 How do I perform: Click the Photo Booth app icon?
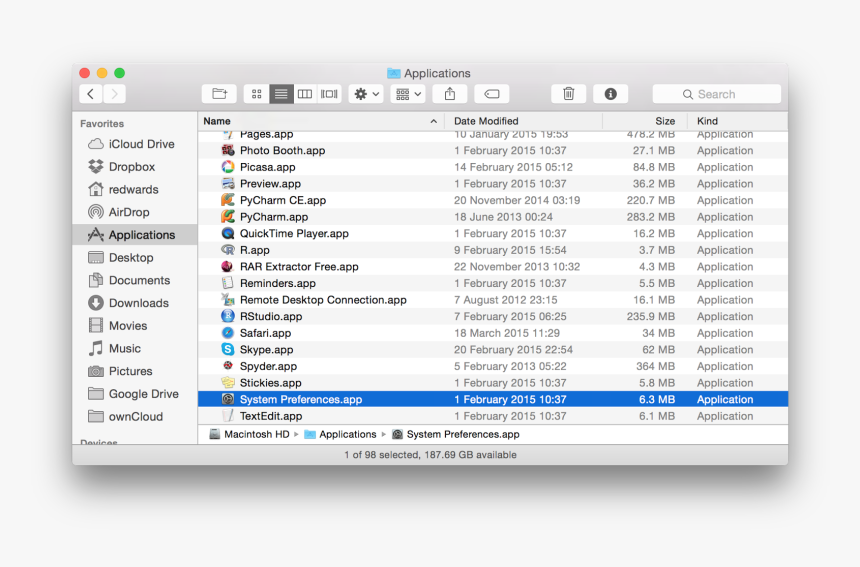click(228, 150)
